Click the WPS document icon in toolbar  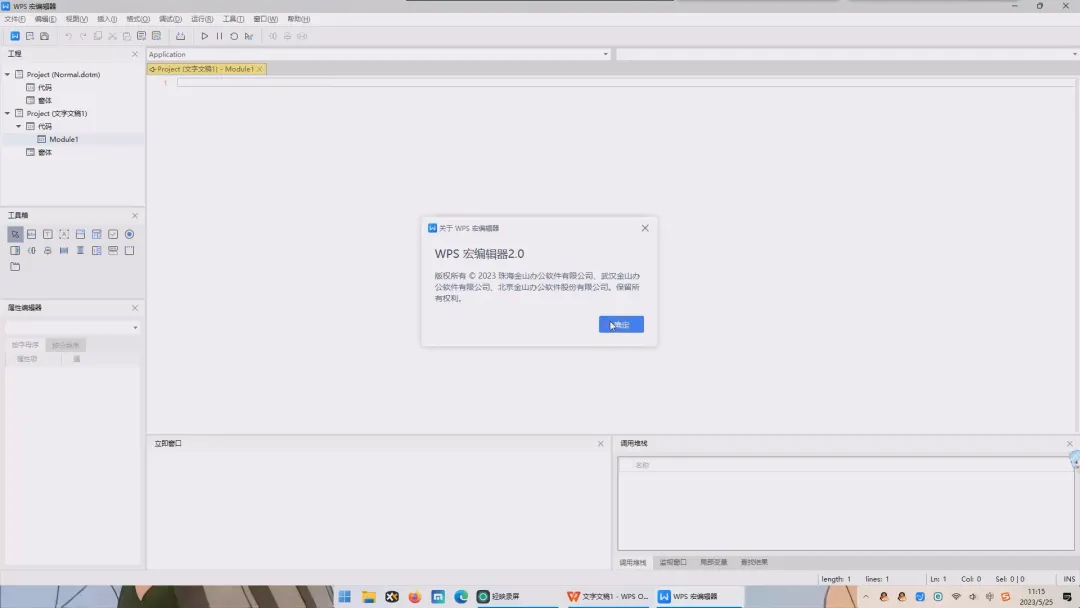pos(14,36)
